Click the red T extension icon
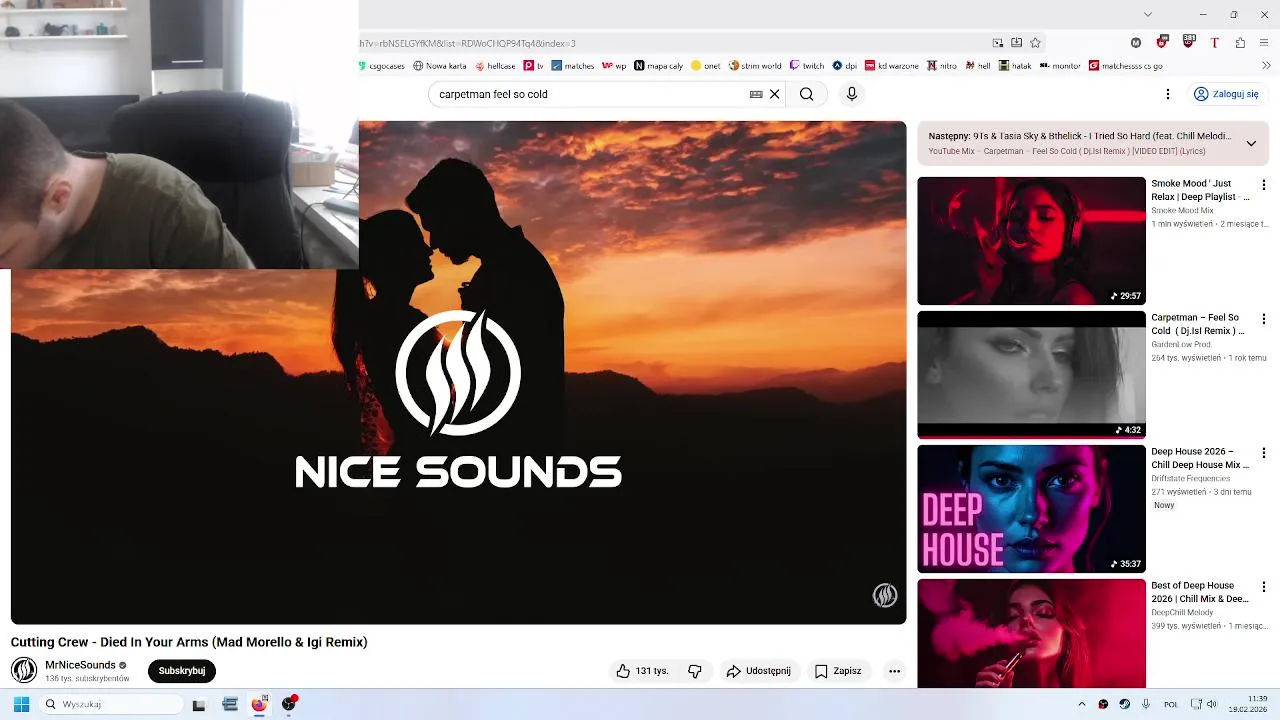The height and width of the screenshot is (720, 1280). [1215, 43]
